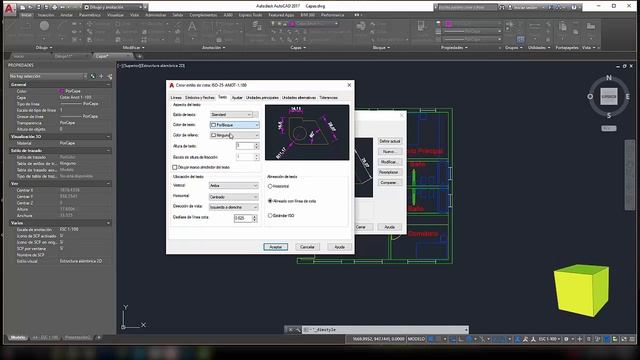Click 'Modificar...' in background dialog
Viewport: 640px width, 360px height.
(x=389, y=162)
